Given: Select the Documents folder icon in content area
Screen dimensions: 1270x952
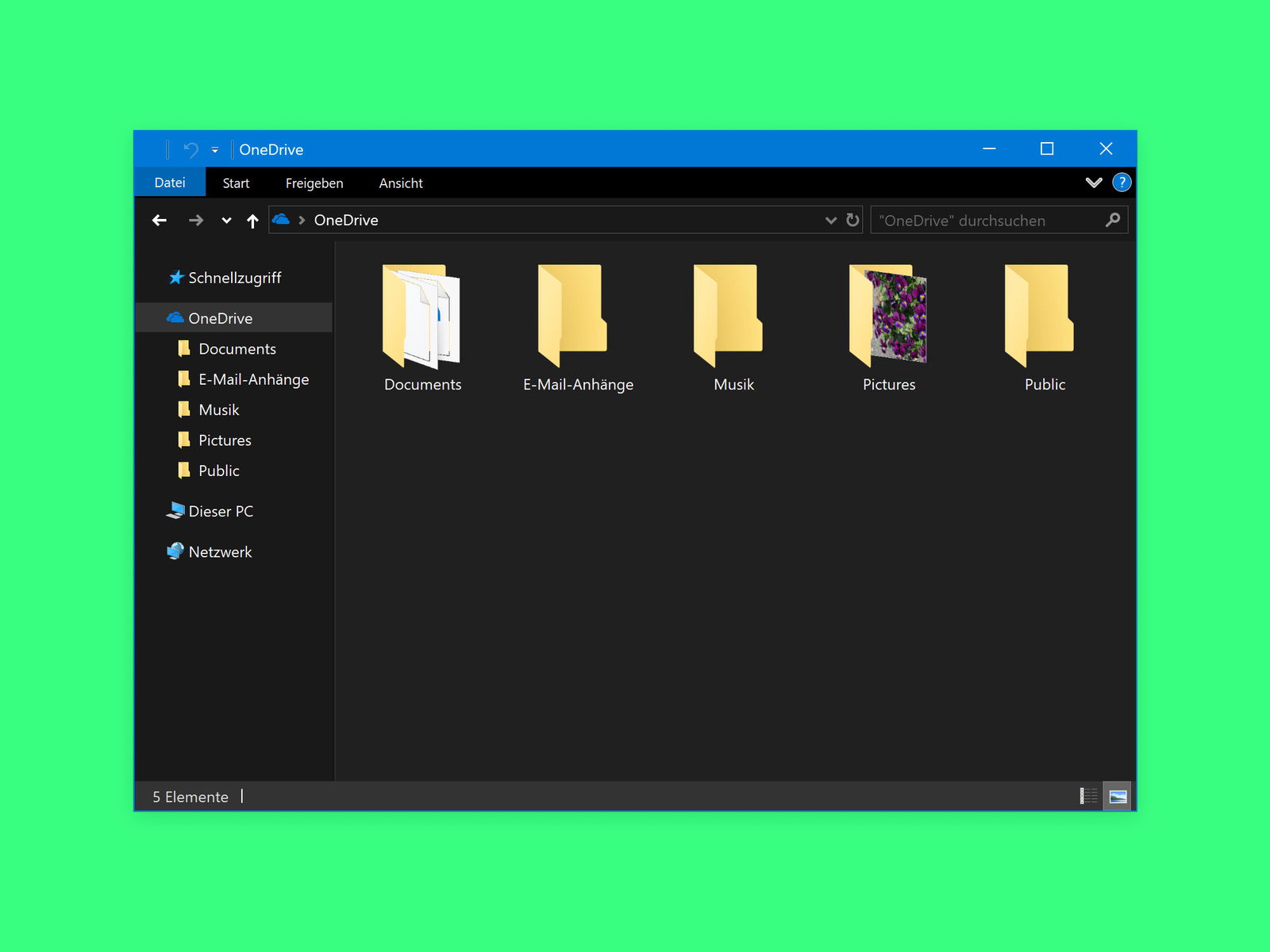Looking at the screenshot, I should (421, 317).
